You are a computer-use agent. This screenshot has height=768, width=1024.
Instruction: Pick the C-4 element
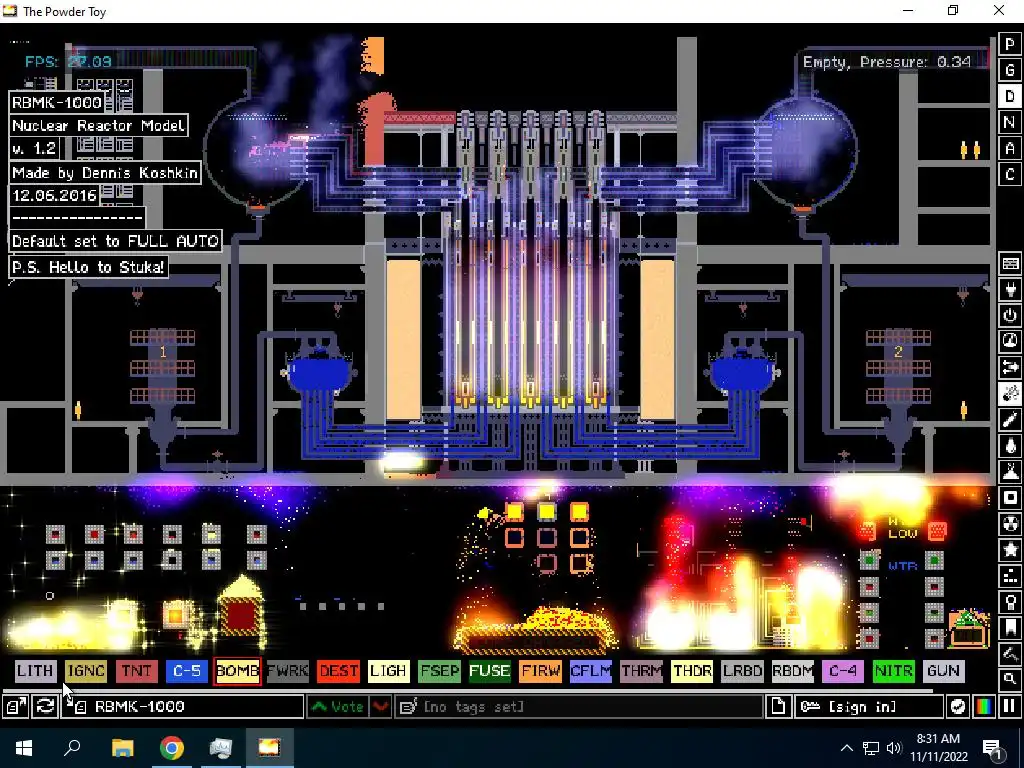tap(843, 671)
